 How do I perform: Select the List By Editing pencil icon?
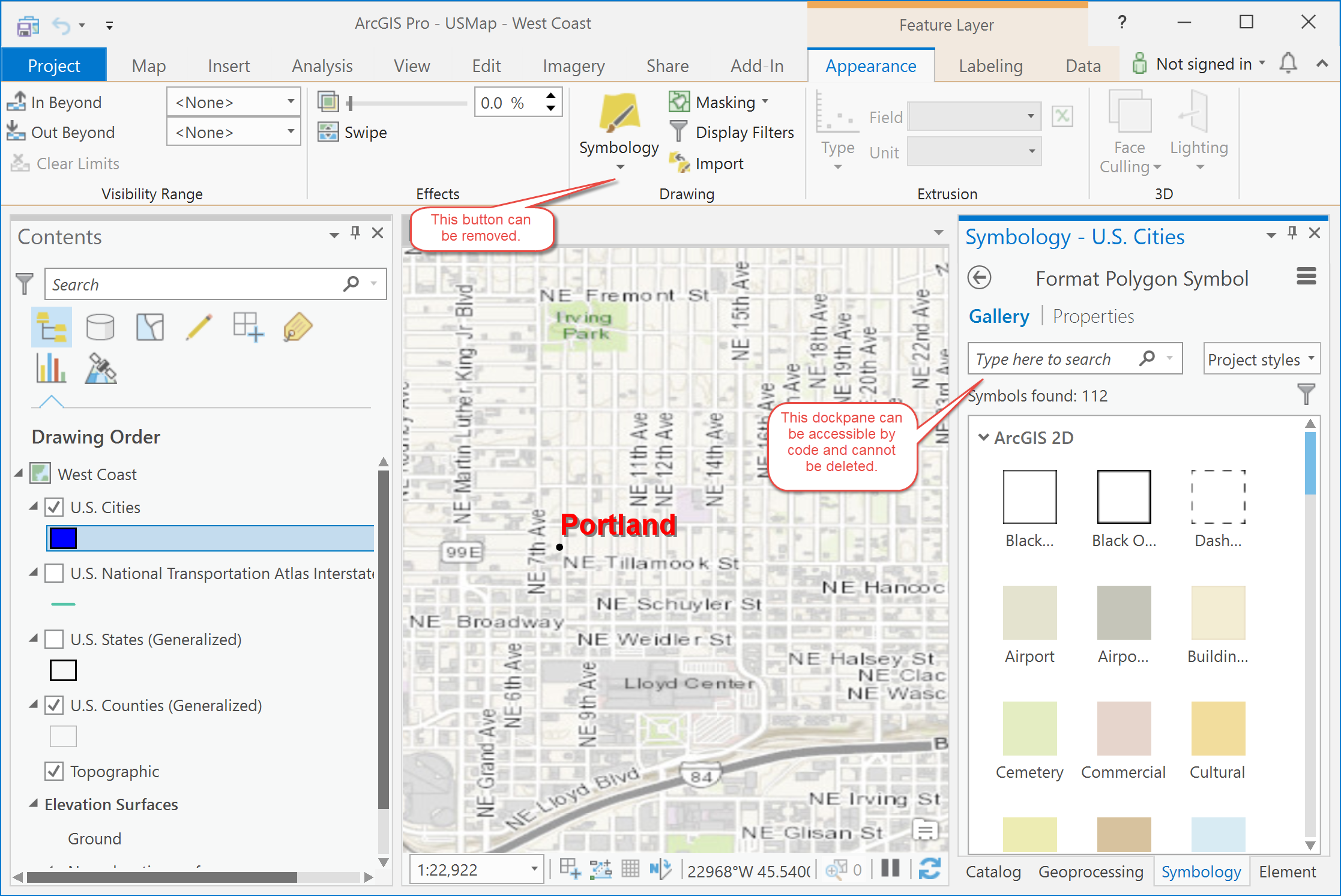(199, 327)
